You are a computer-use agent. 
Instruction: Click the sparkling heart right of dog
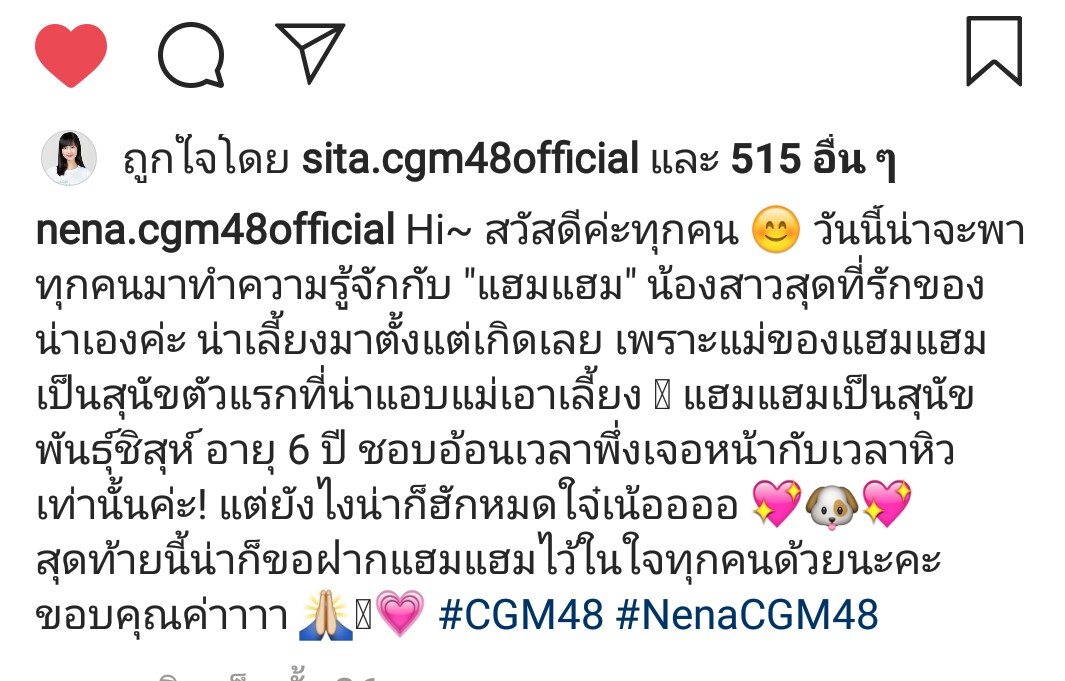886,503
